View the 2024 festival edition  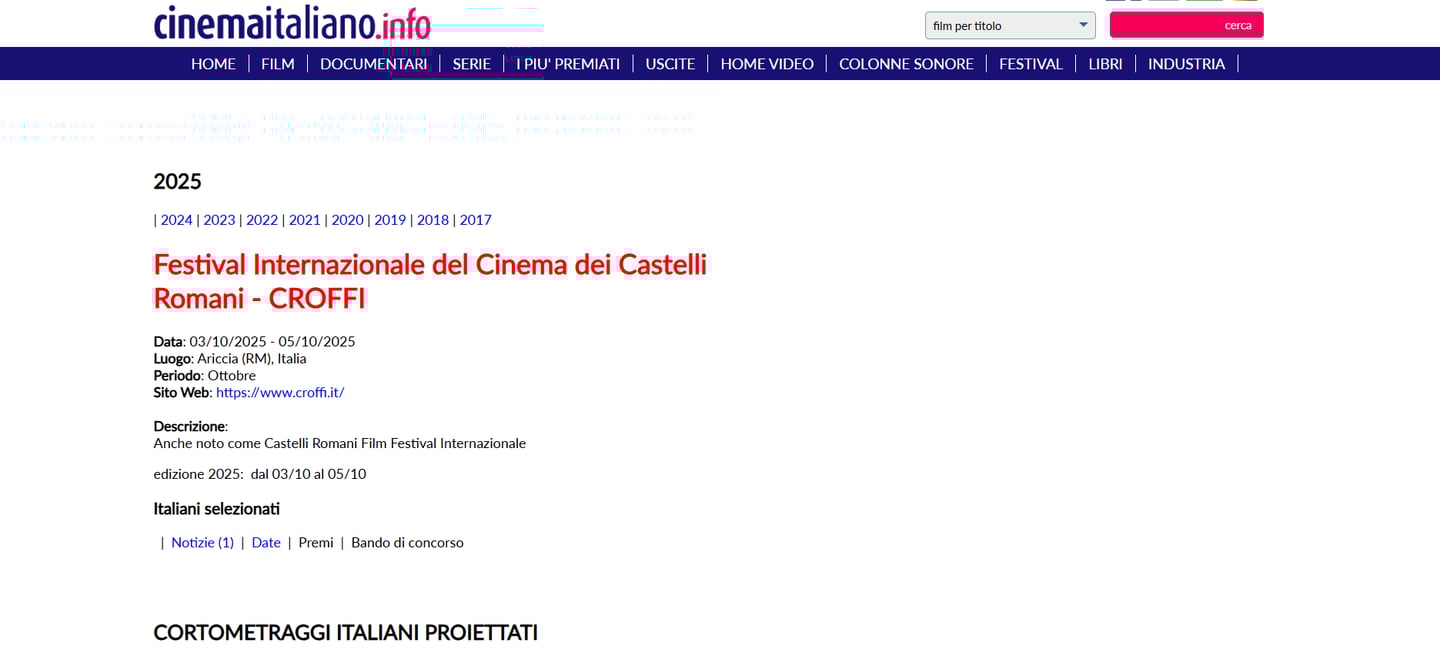click(x=177, y=220)
